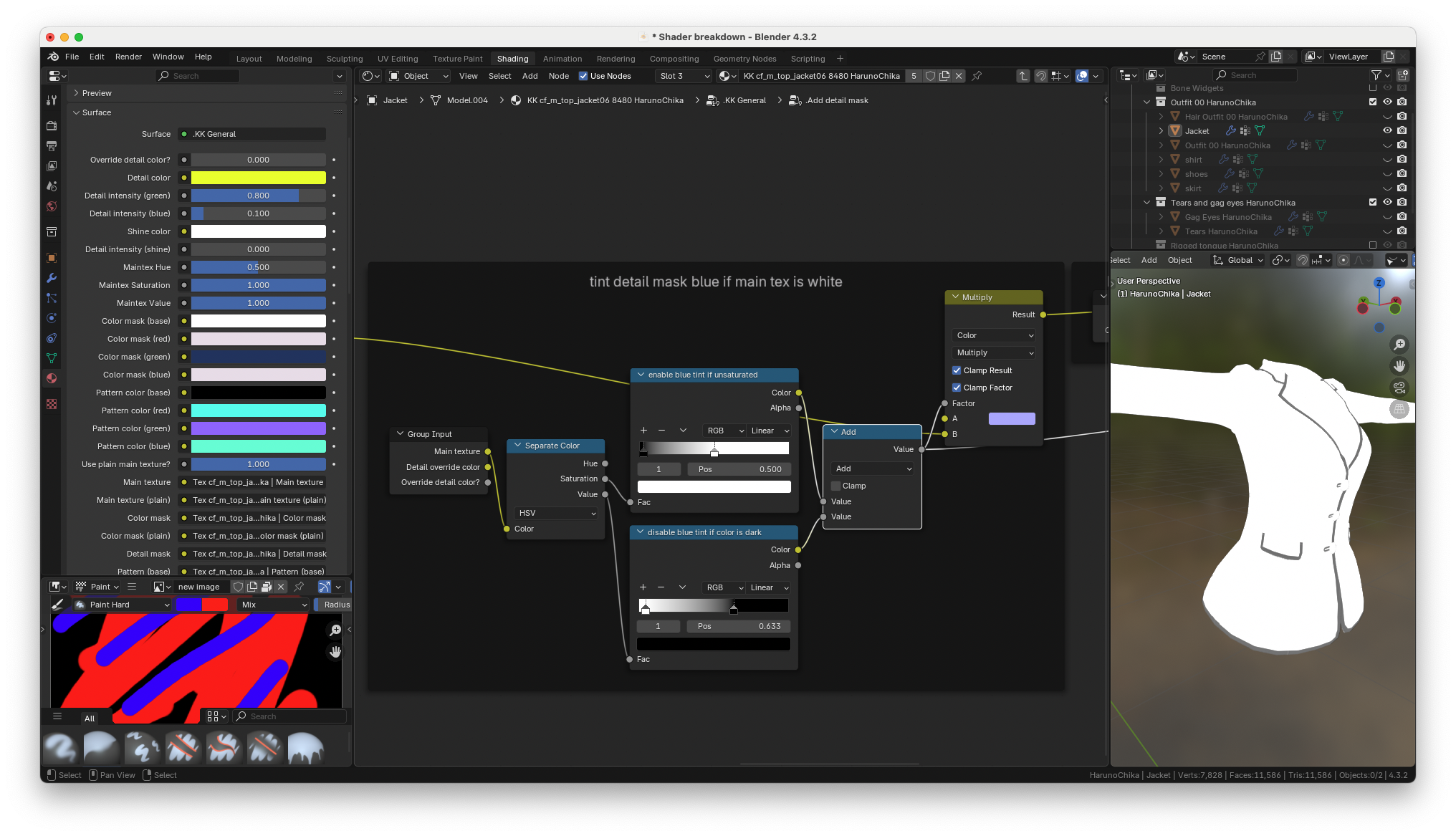This screenshot has height=836, width=1456.
Task: Open the Modifiers wrench properties tab
Action: point(52,278)
